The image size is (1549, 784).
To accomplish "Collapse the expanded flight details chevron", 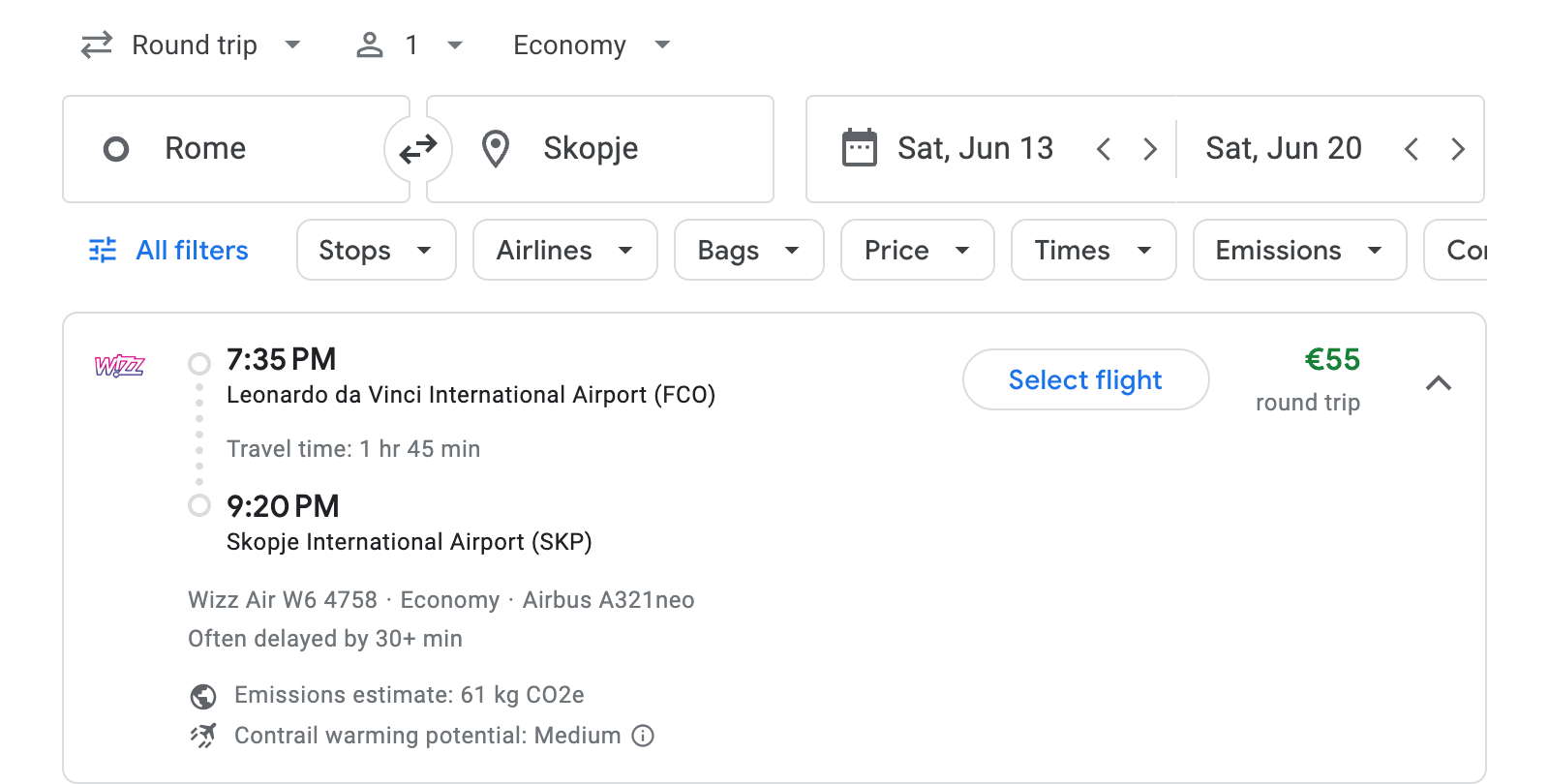I will point(1441,383).
